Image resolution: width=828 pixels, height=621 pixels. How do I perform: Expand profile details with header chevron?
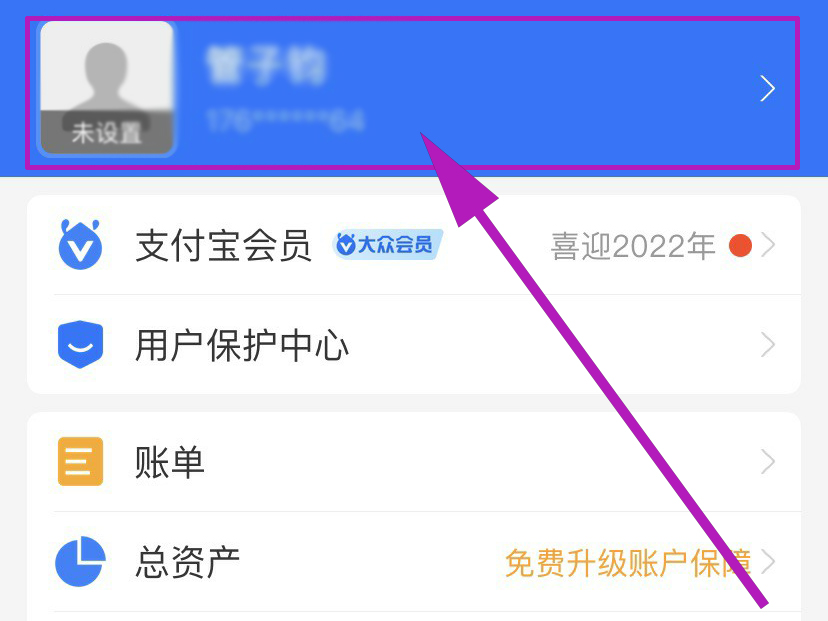pyautogui.click(x=767, y=88)
